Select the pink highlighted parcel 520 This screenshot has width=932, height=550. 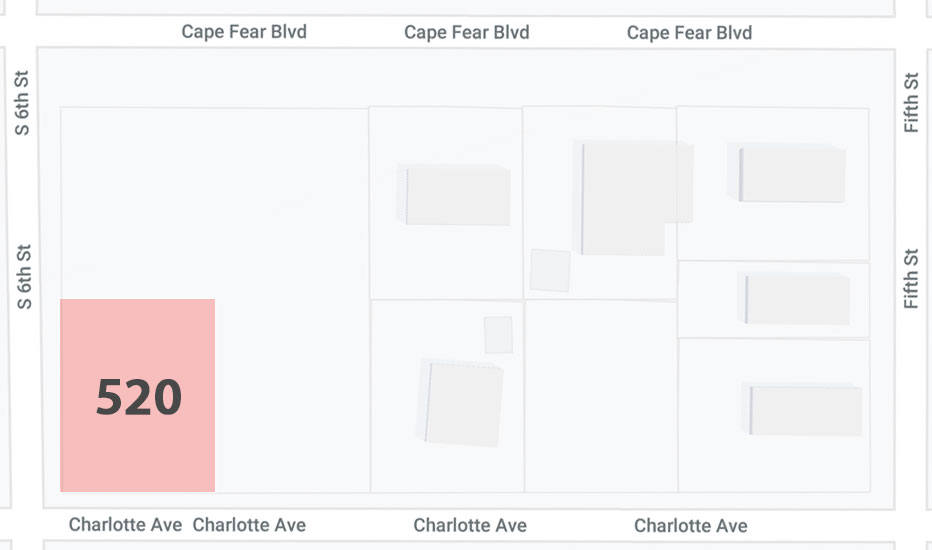(137, 395)
